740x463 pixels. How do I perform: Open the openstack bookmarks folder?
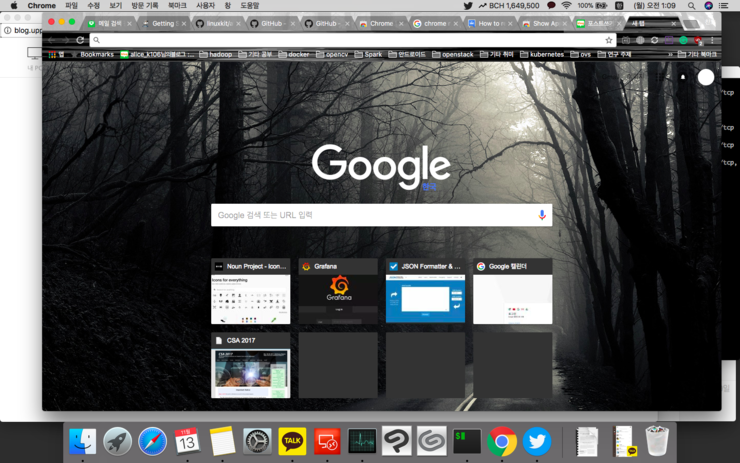pos(453,54)
